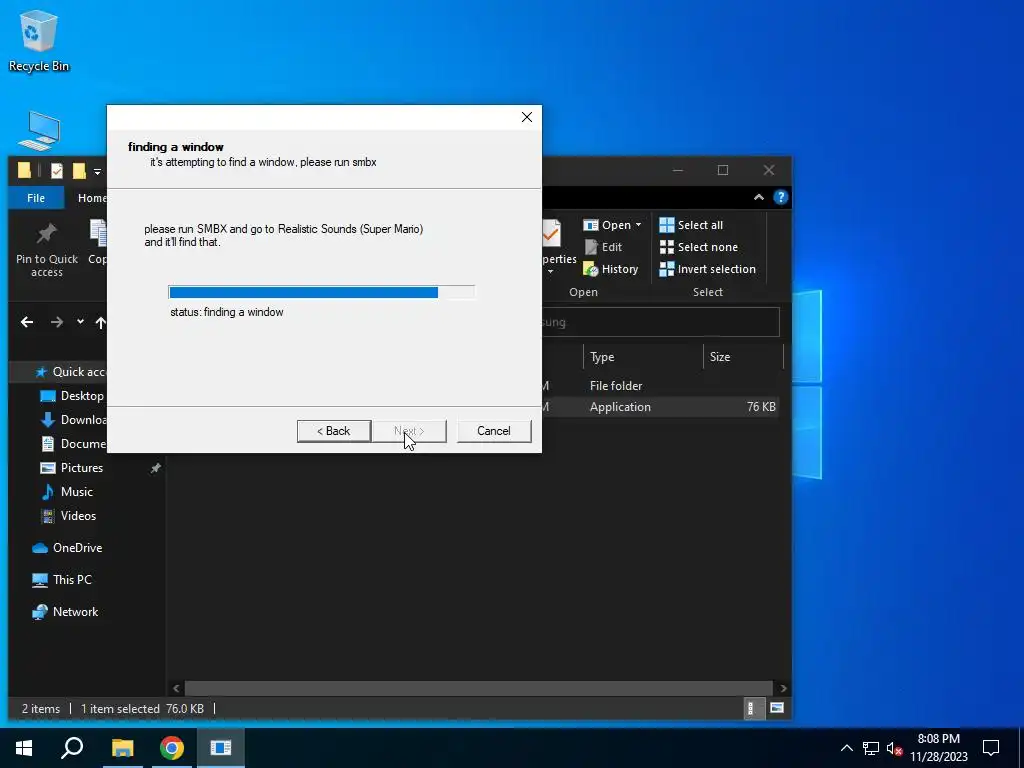Image resolution: width=1024 pixels, height=768 pixels.
Task: Go up one folder level arrow
Action: (x=101, y=322)
